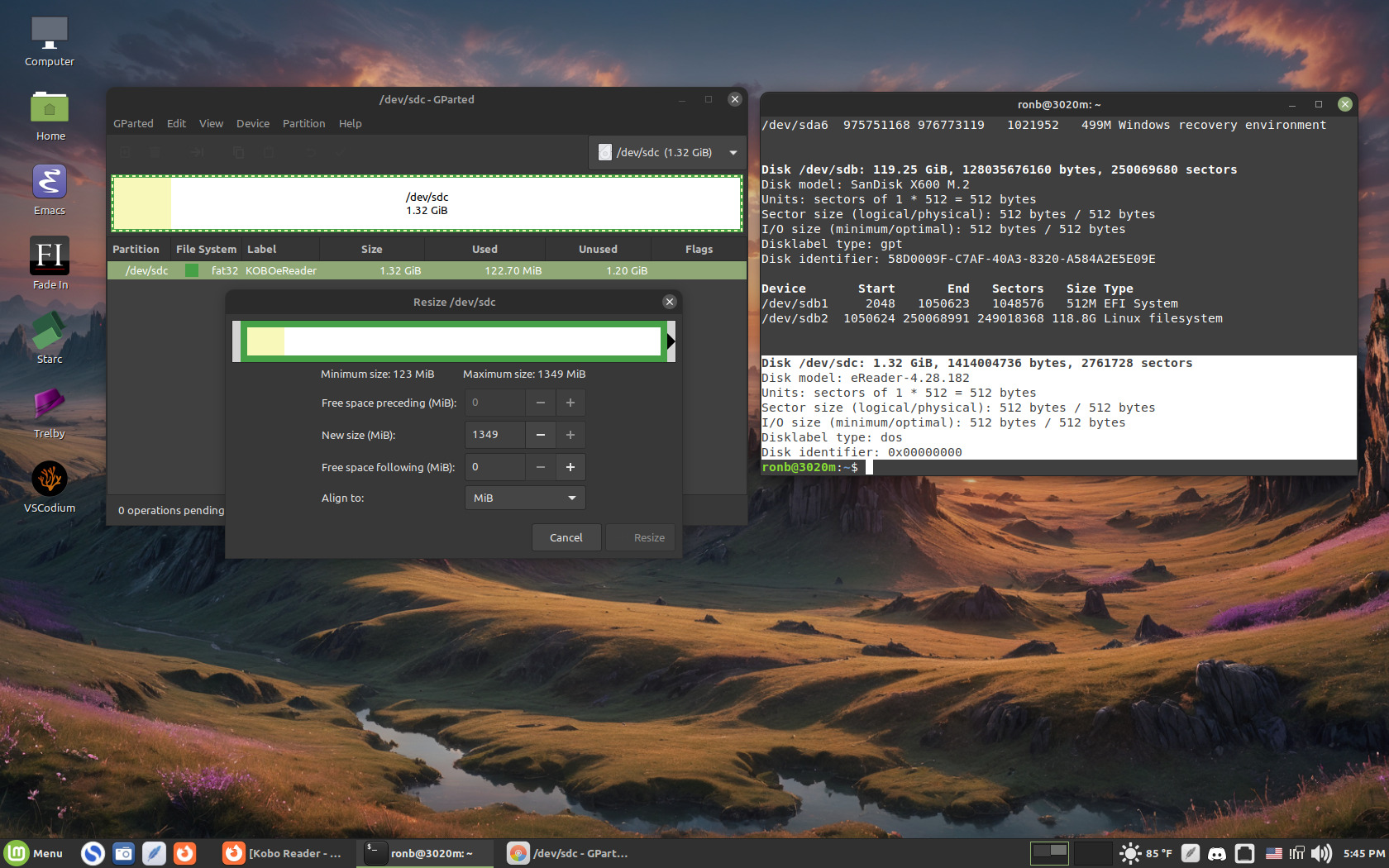
Task: Click the green fat32 color square
Action: (192, 270)
